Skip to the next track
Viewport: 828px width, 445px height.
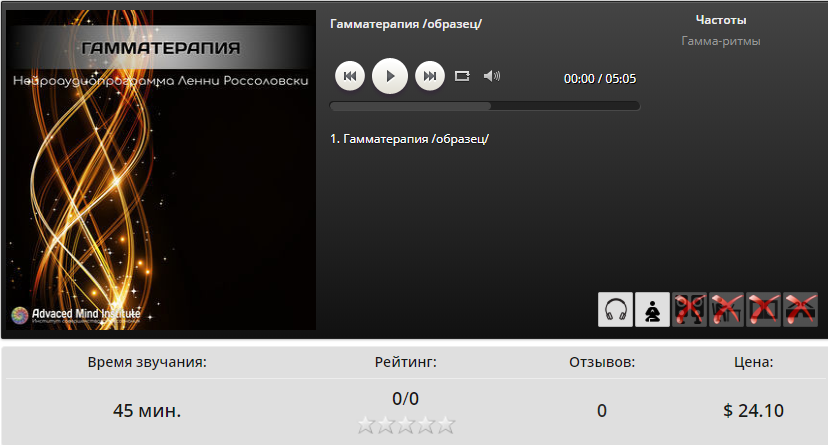coord(430,76)
